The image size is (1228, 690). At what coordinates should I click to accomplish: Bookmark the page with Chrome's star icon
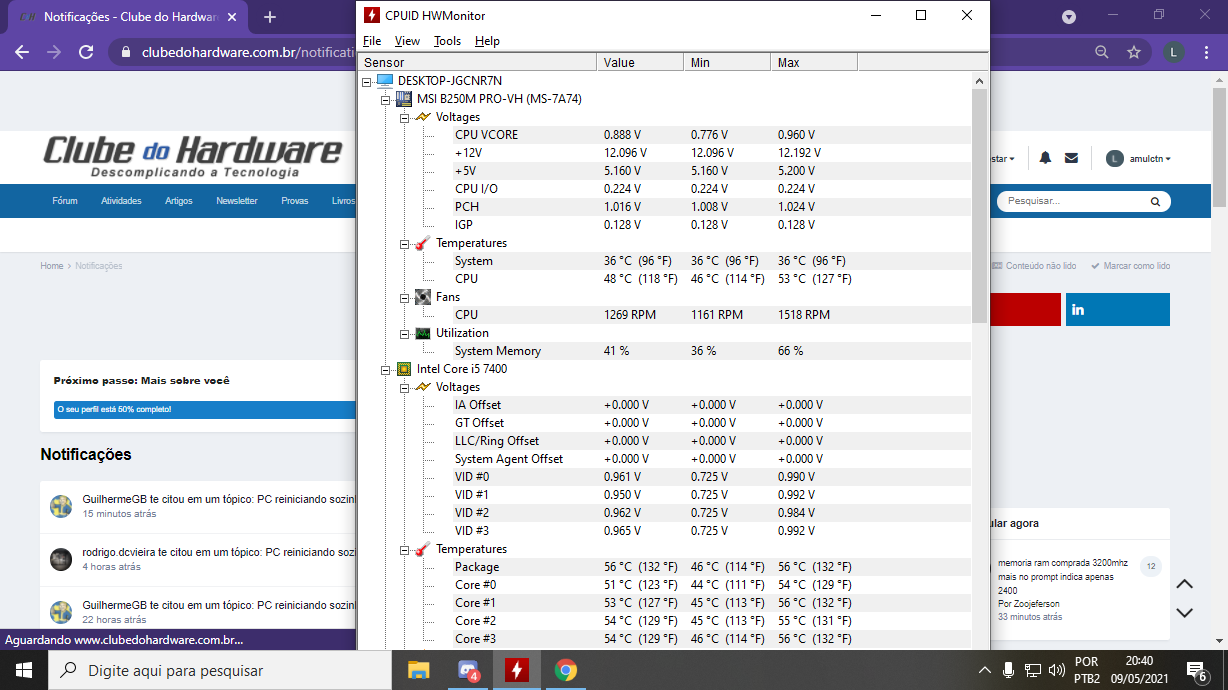click(1134, 52)
